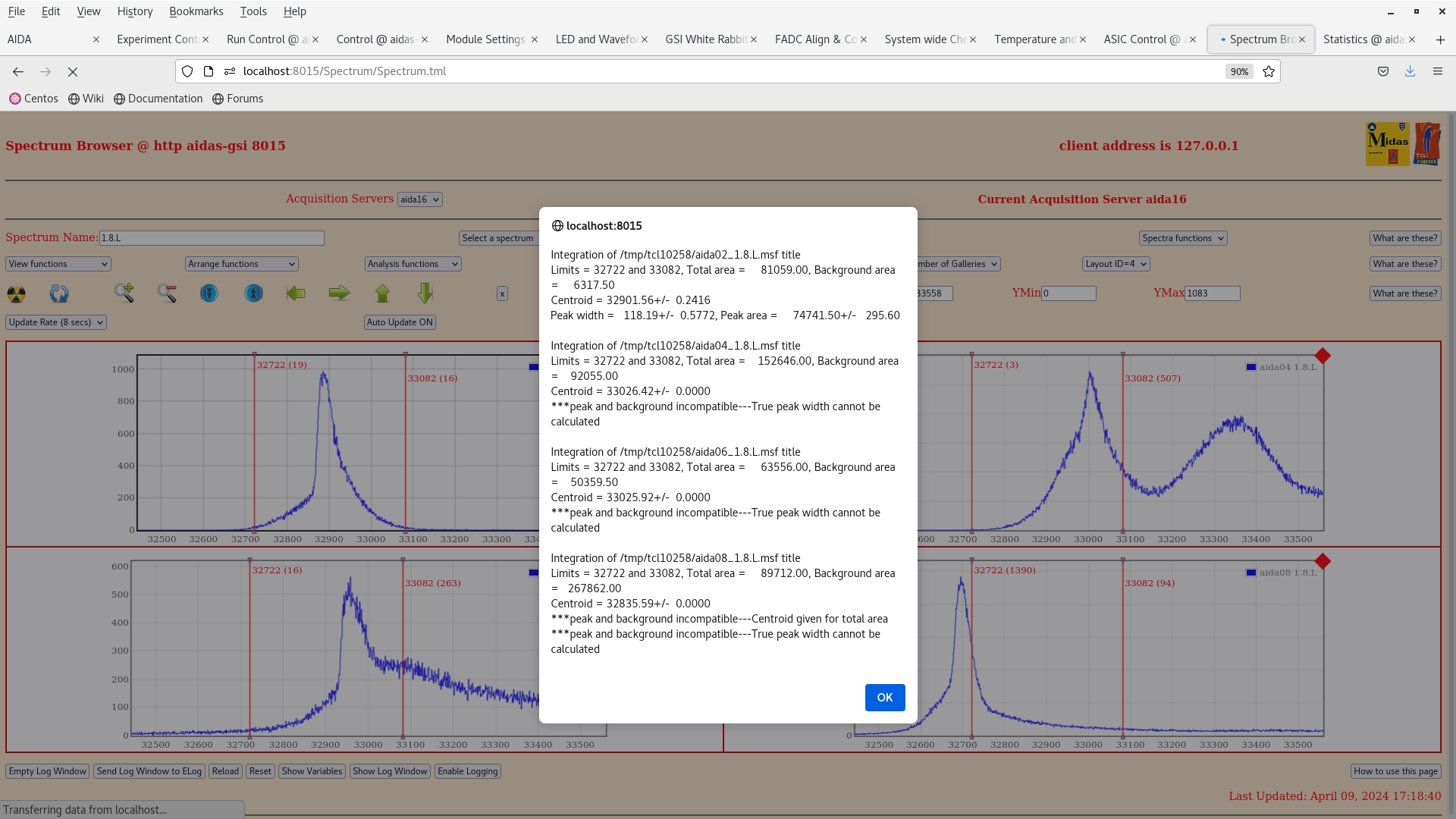Click the green left arrow icon
This screenshot has height=819, width=1456.
(x=296, y=293)
